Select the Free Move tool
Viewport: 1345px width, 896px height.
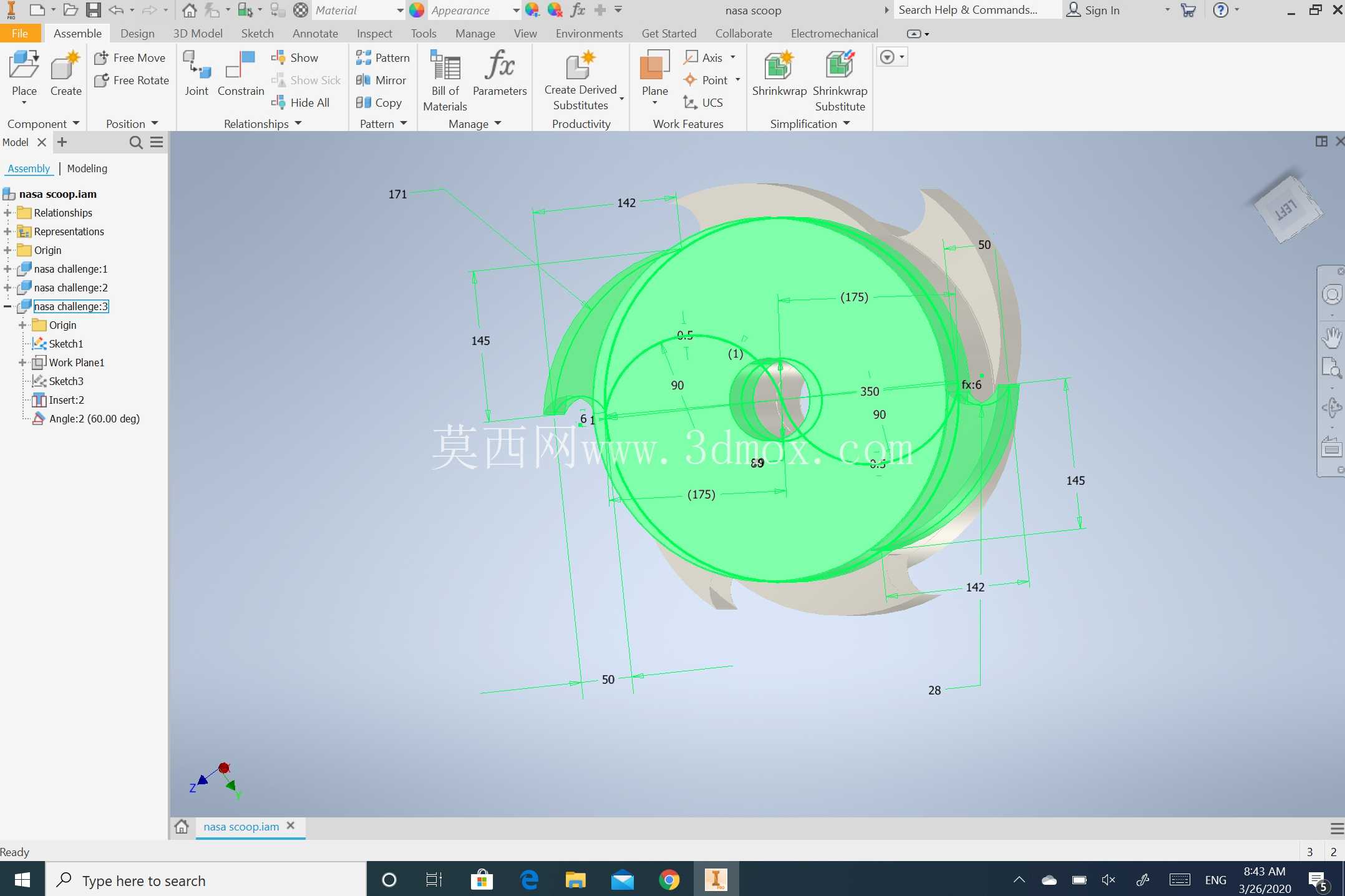pyautogui.click(x=130, y=57)
